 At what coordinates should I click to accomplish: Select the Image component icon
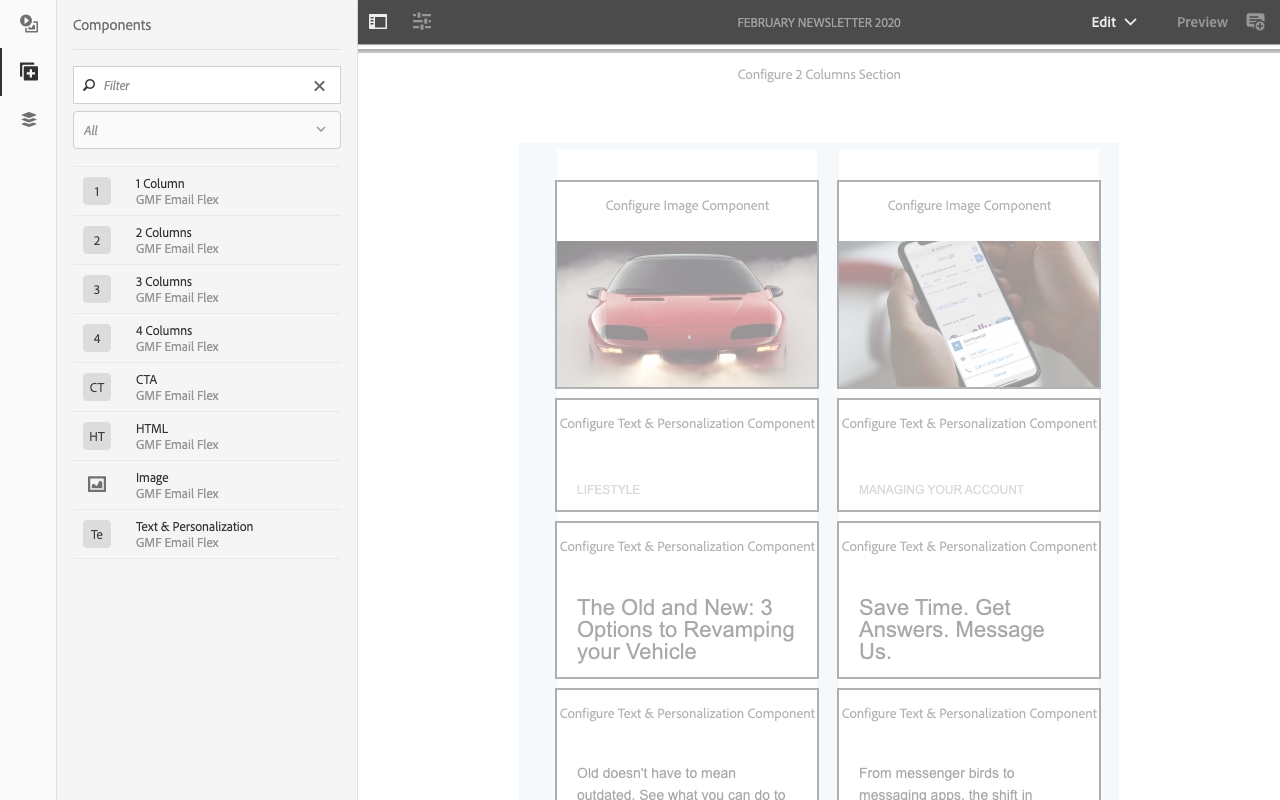coord(97,485)
